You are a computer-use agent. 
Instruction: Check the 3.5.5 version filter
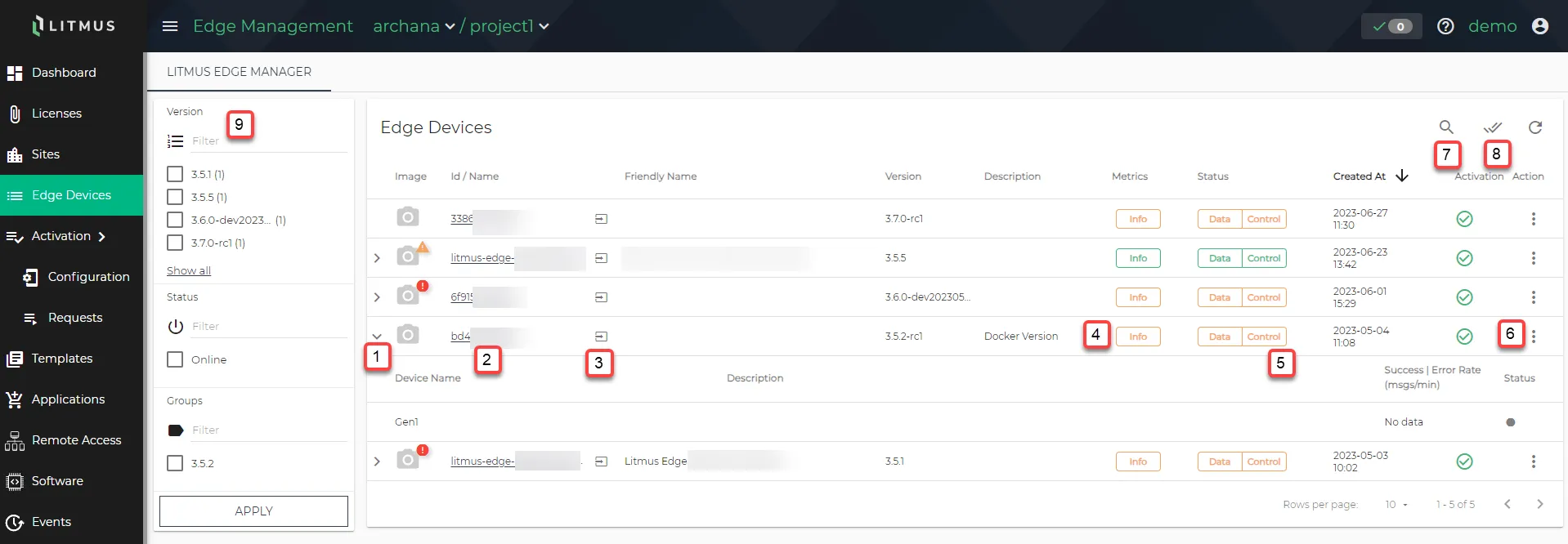point(175,197)
